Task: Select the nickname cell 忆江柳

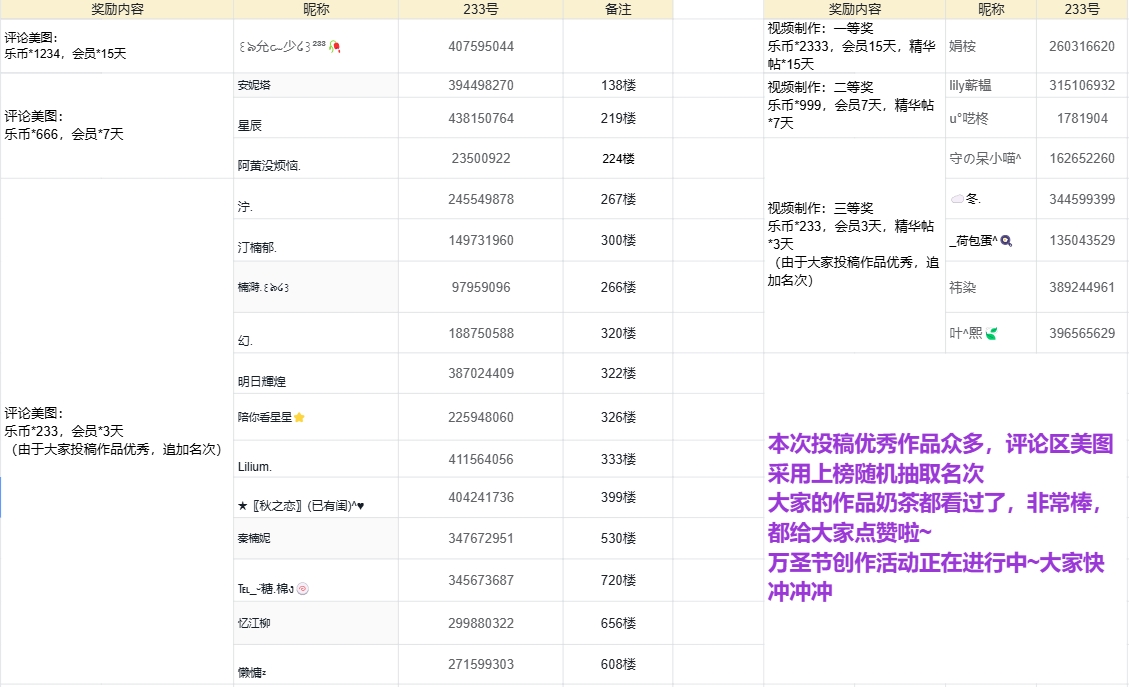Action: click(x=316, y=623)
